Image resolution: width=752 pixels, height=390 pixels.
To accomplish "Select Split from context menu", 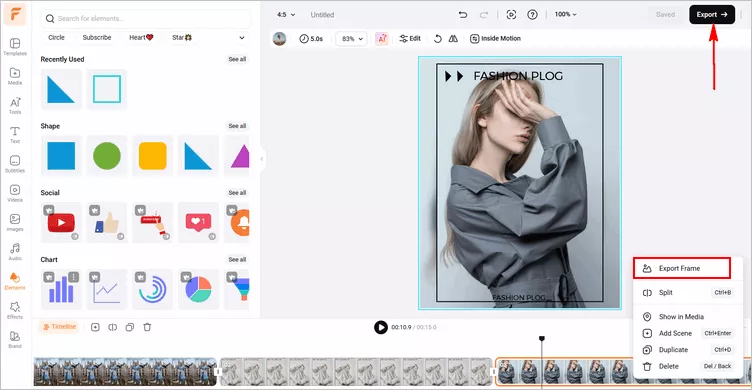I will pyautogui.click(x=688, y=293).
